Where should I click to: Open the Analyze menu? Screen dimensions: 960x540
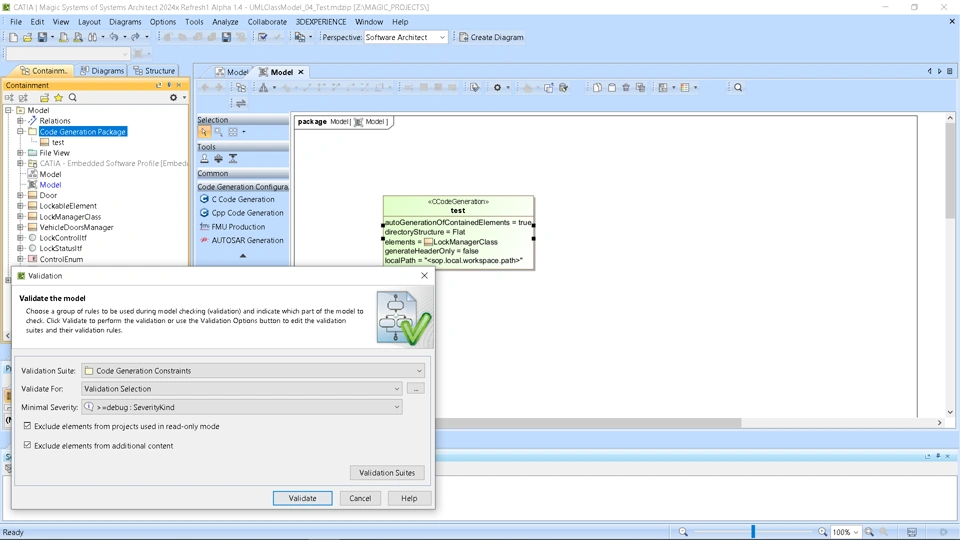(225, 21)
